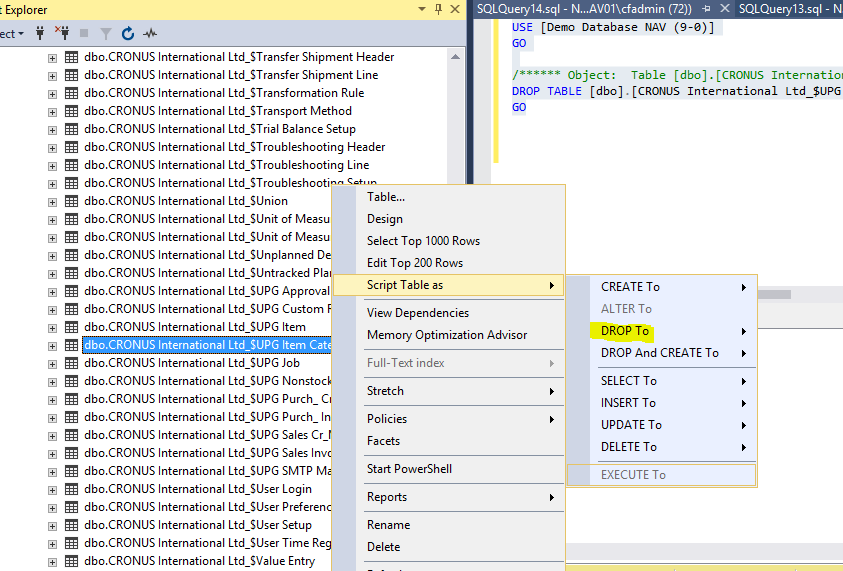Open the CREATE To submenu
This screenshot has width=843, height=571.
(662, 287)
